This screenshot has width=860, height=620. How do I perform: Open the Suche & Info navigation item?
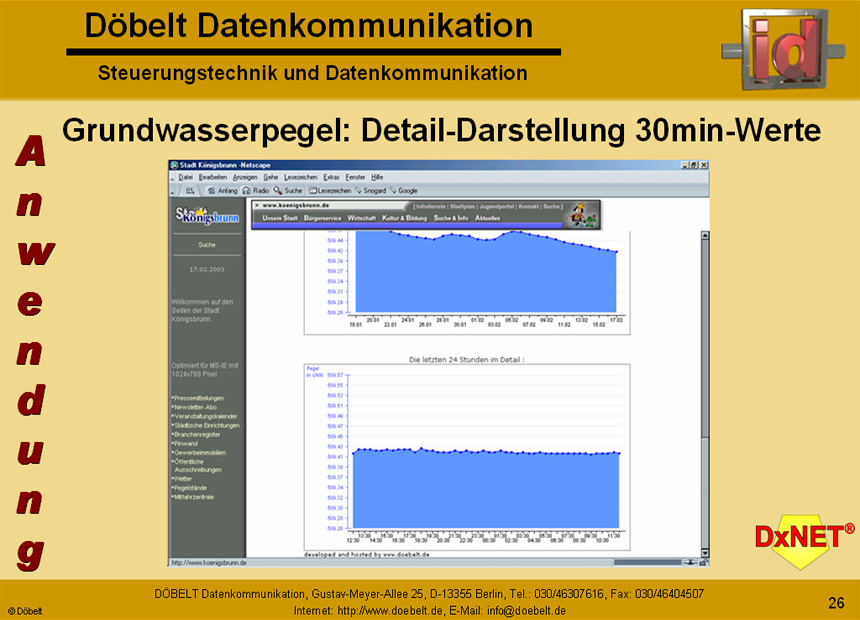click(x=451, y=218)
